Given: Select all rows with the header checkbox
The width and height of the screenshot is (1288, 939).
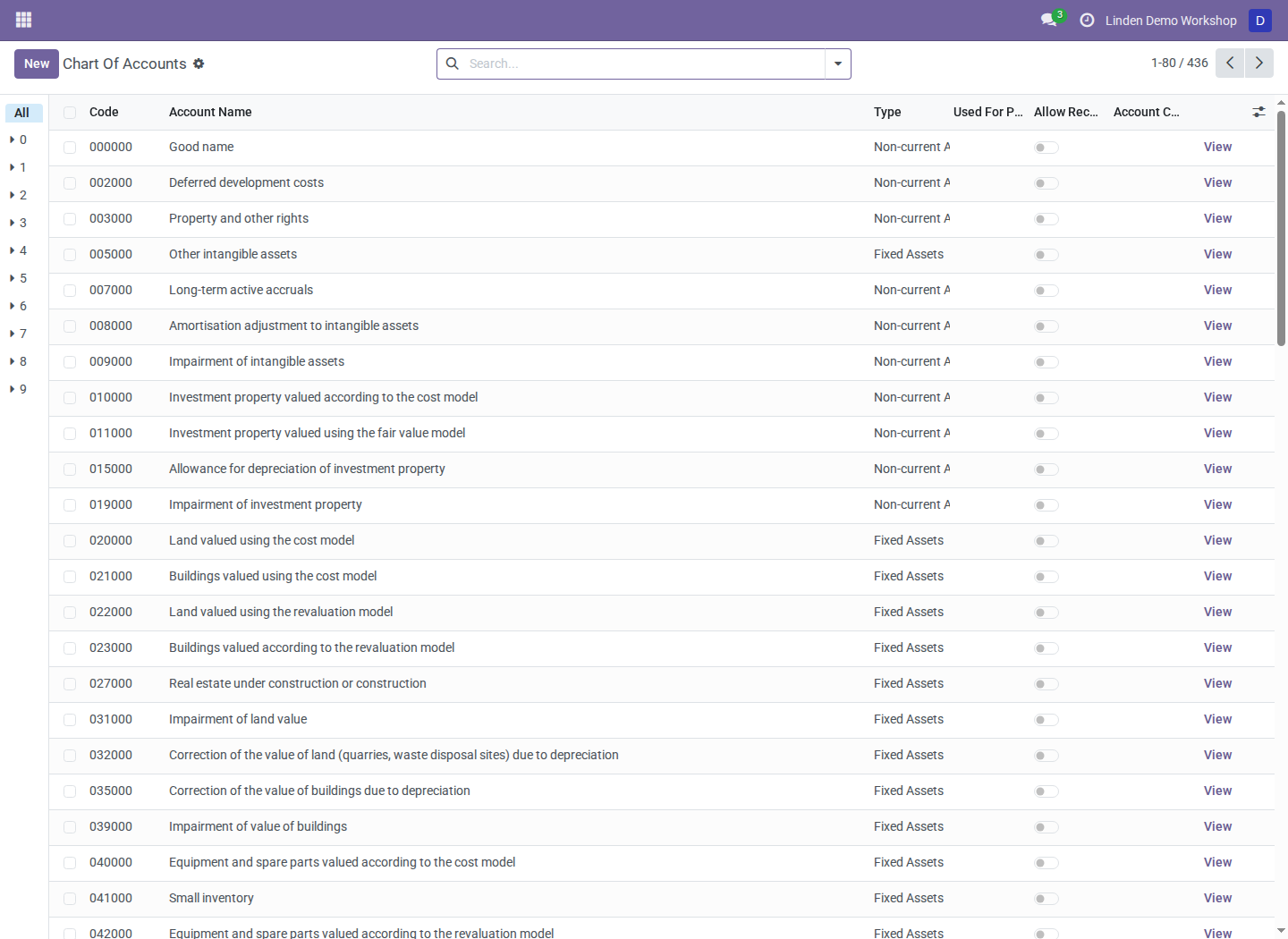Looking at the screenshot, I should point(70,113).
